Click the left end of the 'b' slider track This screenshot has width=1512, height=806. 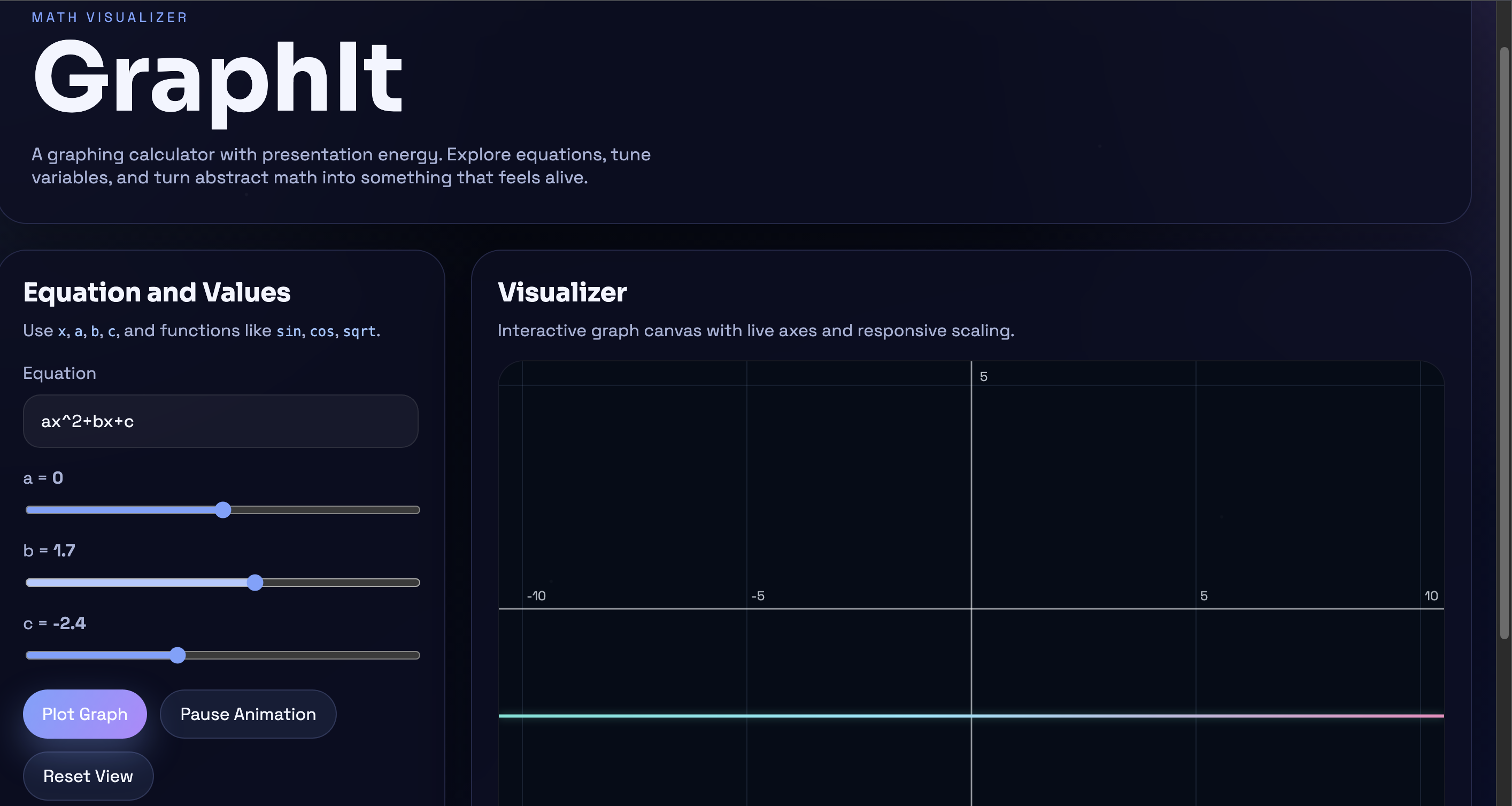(x=30, y=583)
